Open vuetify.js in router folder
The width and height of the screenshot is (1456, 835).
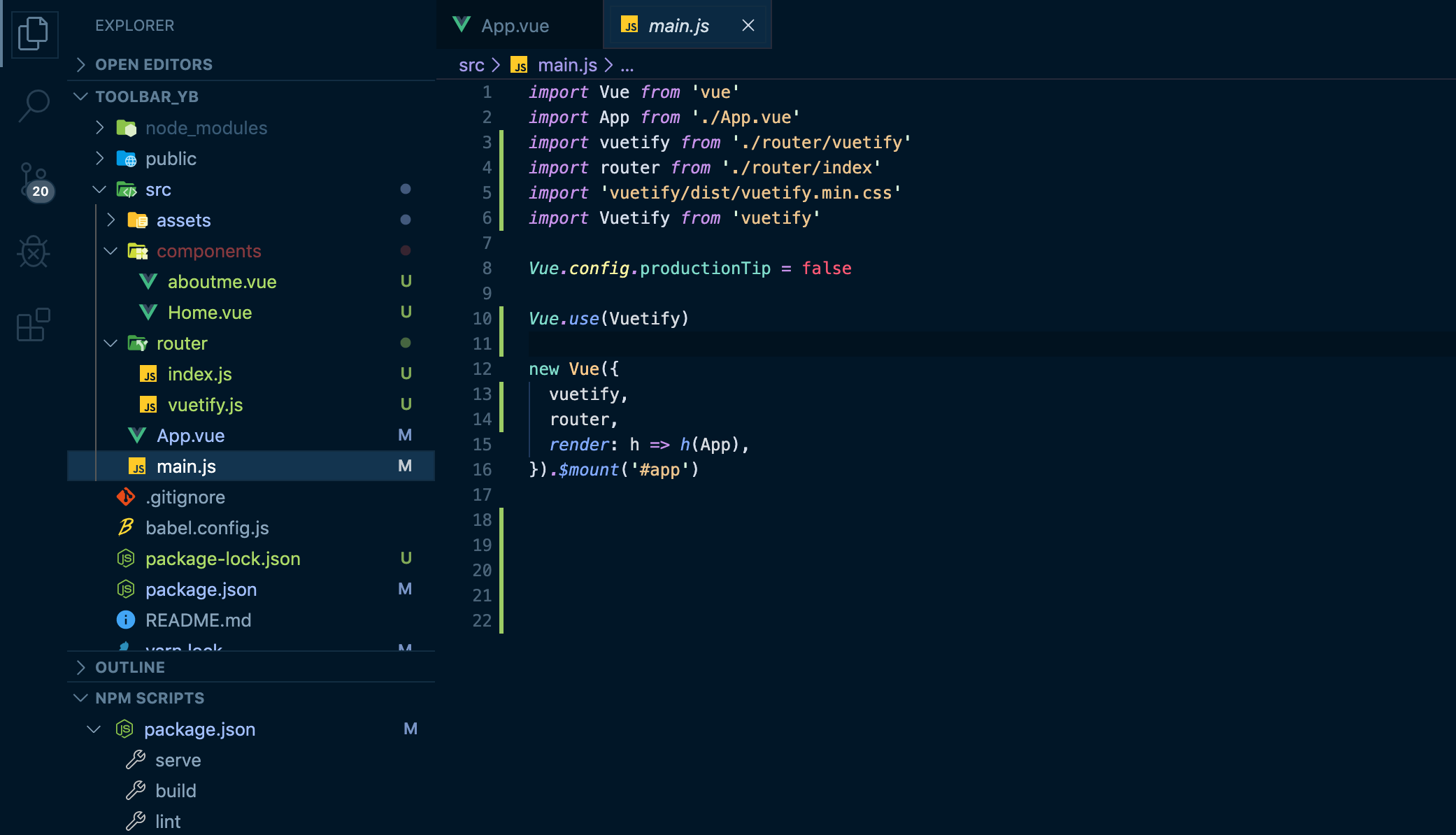(205, 405)
